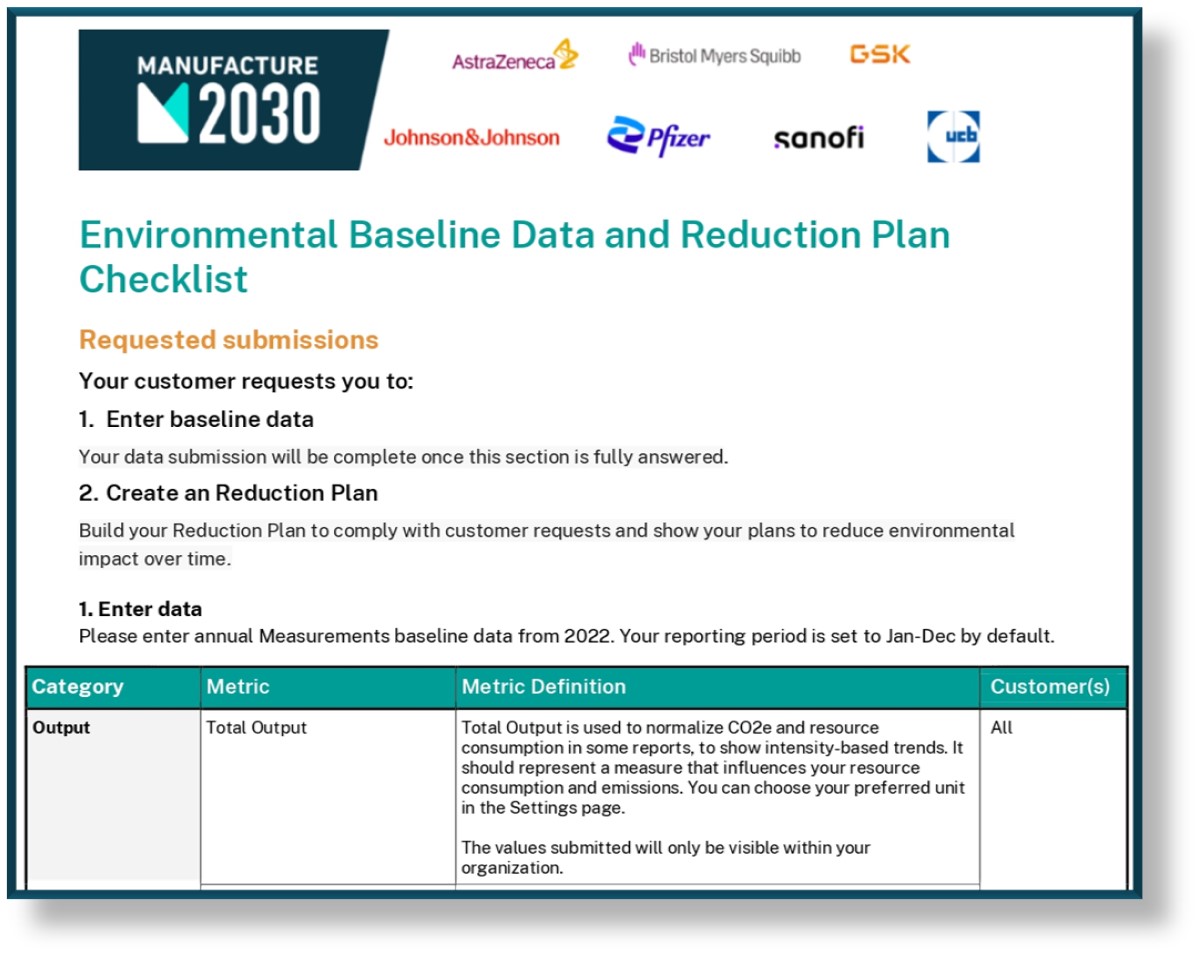Select the document title 'Environmental Baseline Data and Reduction Plan Checklist'
Screen dimensions: 1202x959
(x=514, y=256)
